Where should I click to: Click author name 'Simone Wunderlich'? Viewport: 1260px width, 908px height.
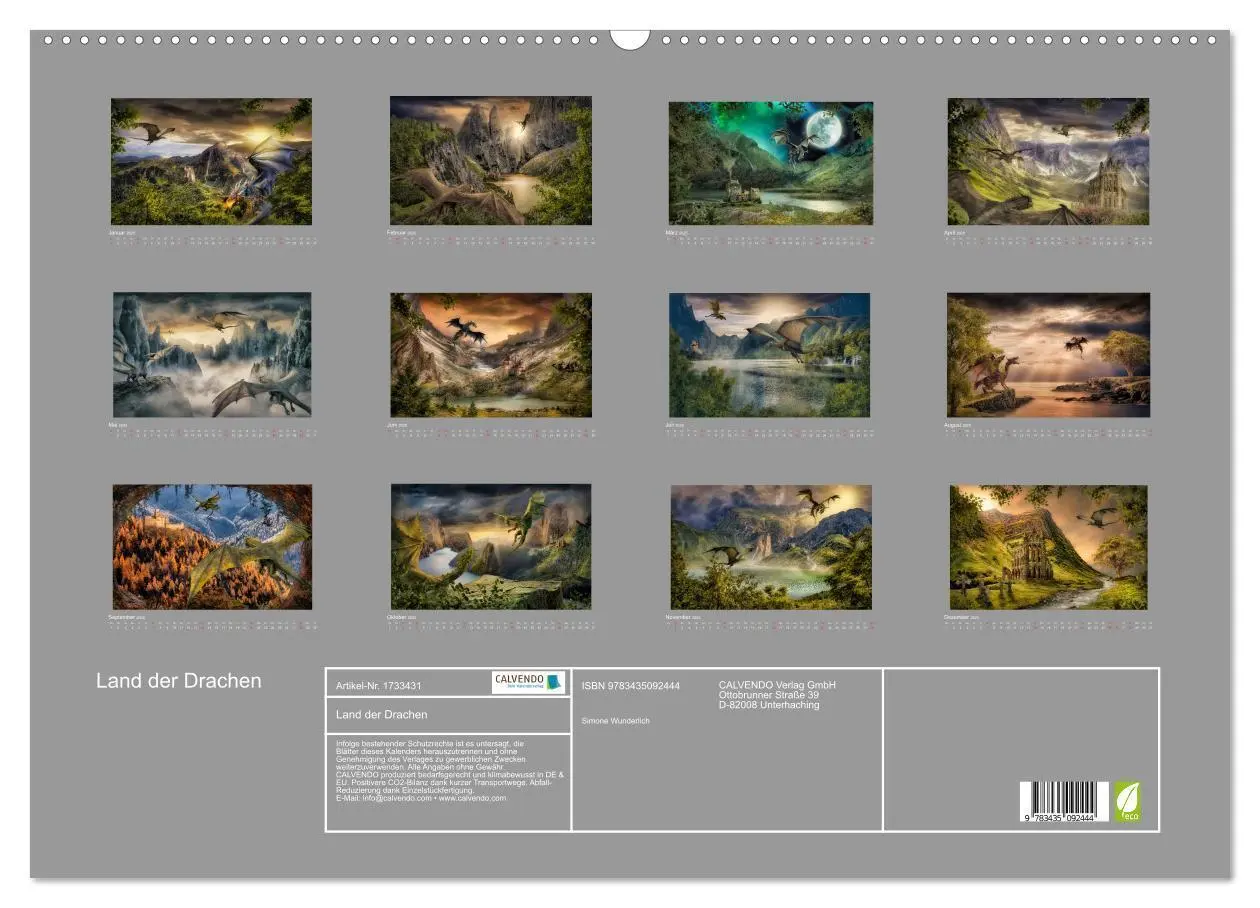coord(615,721)
